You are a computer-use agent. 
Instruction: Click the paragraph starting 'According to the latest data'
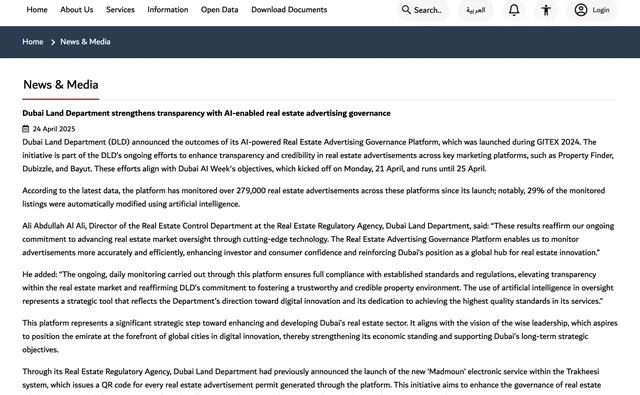tap(313, 197)
